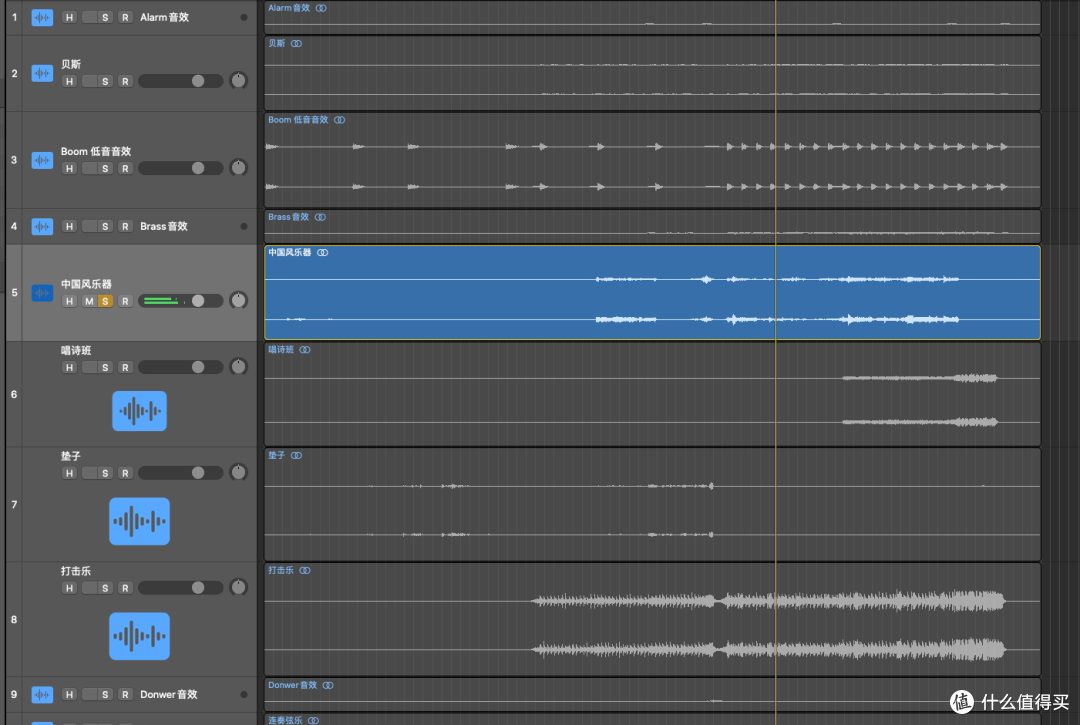Click loop icon on Donwer 音效 region

point(328,685)
